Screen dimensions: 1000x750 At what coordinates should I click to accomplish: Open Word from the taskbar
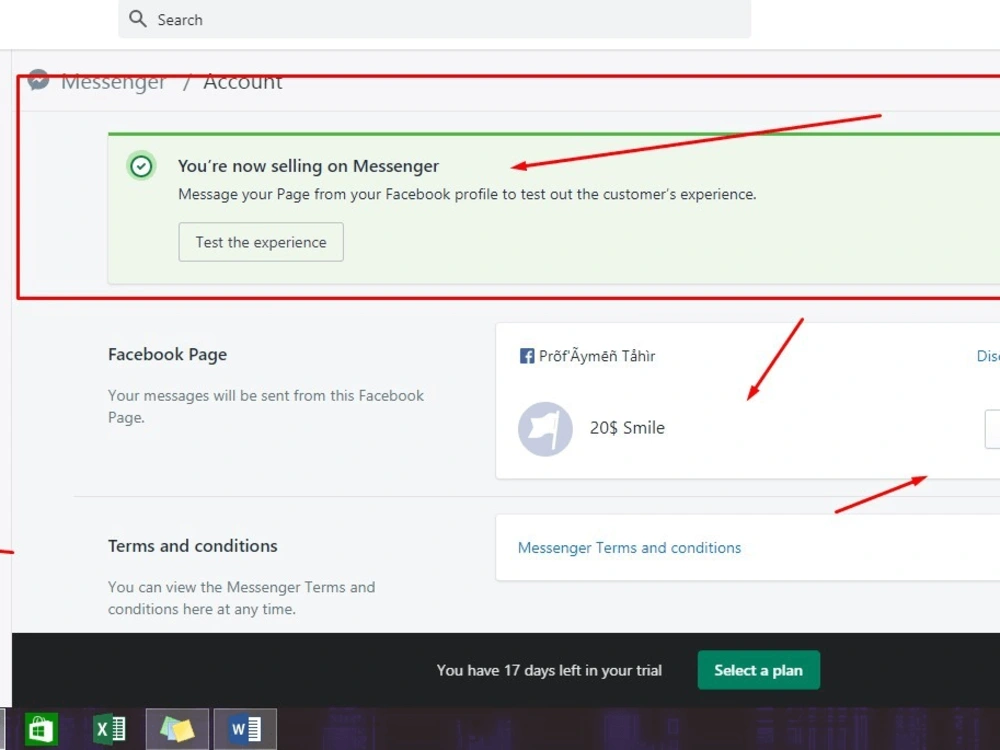(246, 729)
